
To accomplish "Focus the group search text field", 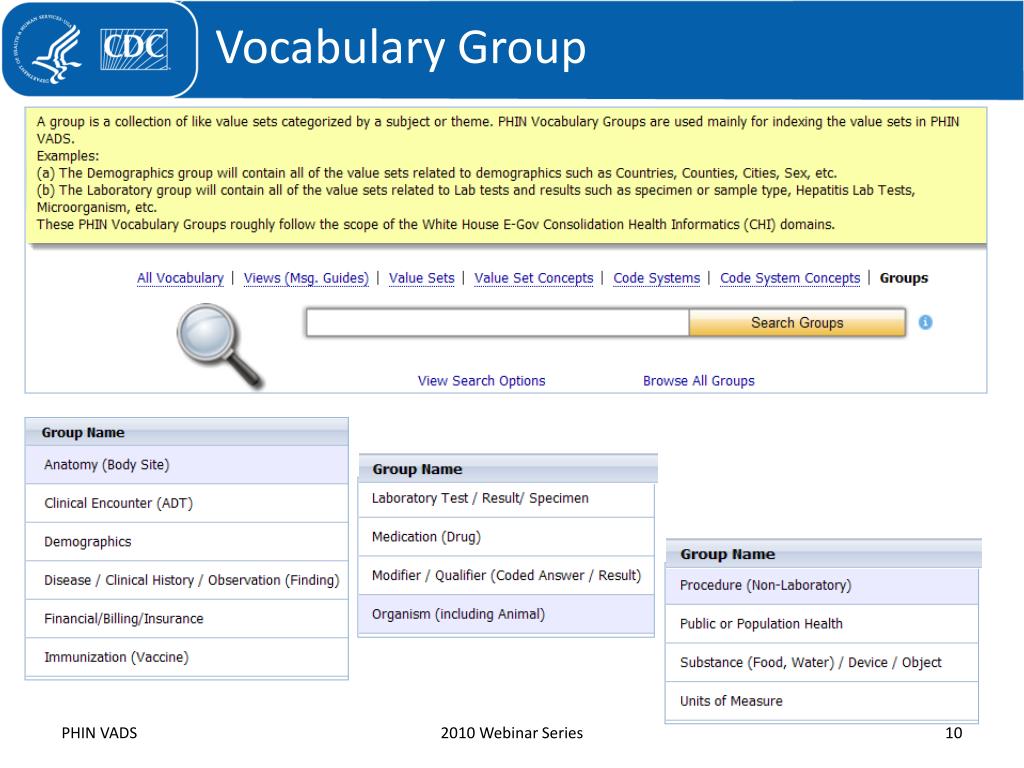I will click(498, 323).
